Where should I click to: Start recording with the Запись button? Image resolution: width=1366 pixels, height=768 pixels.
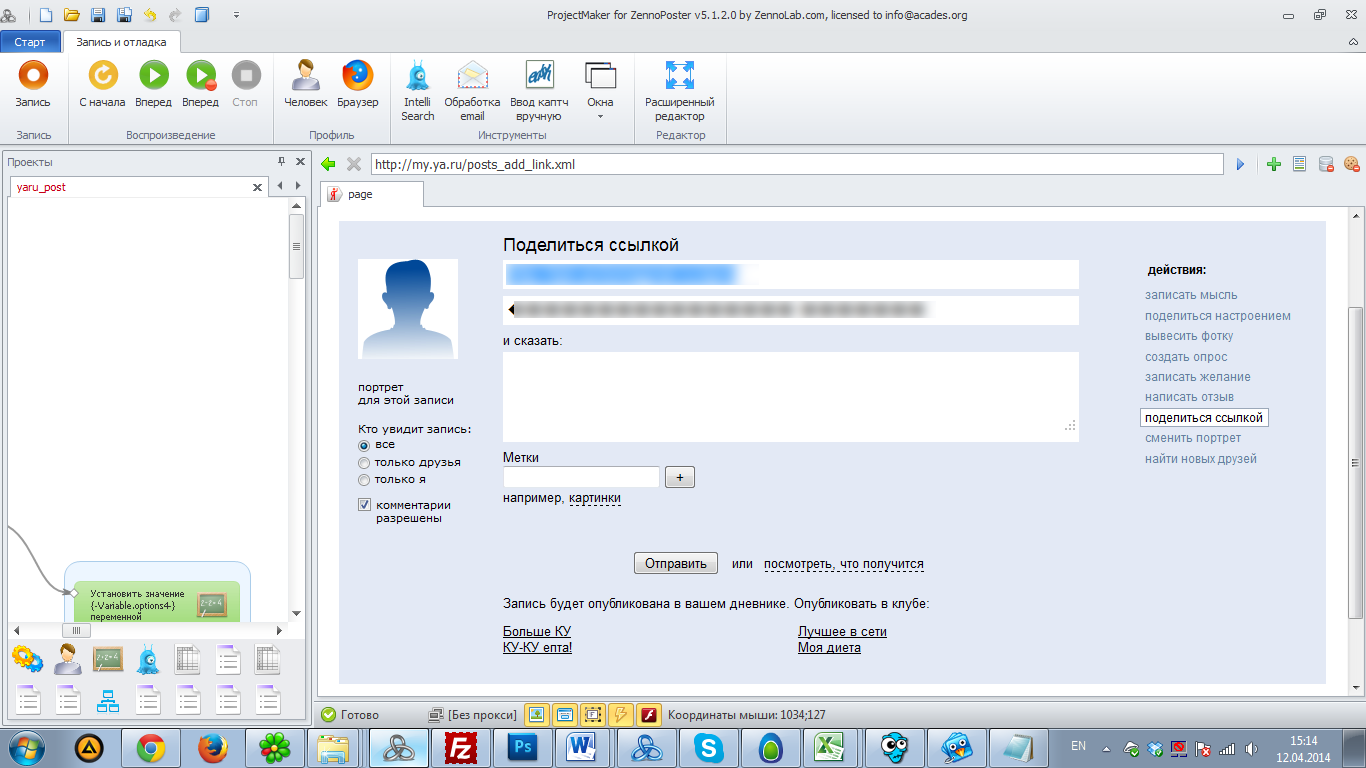point(33,85)
